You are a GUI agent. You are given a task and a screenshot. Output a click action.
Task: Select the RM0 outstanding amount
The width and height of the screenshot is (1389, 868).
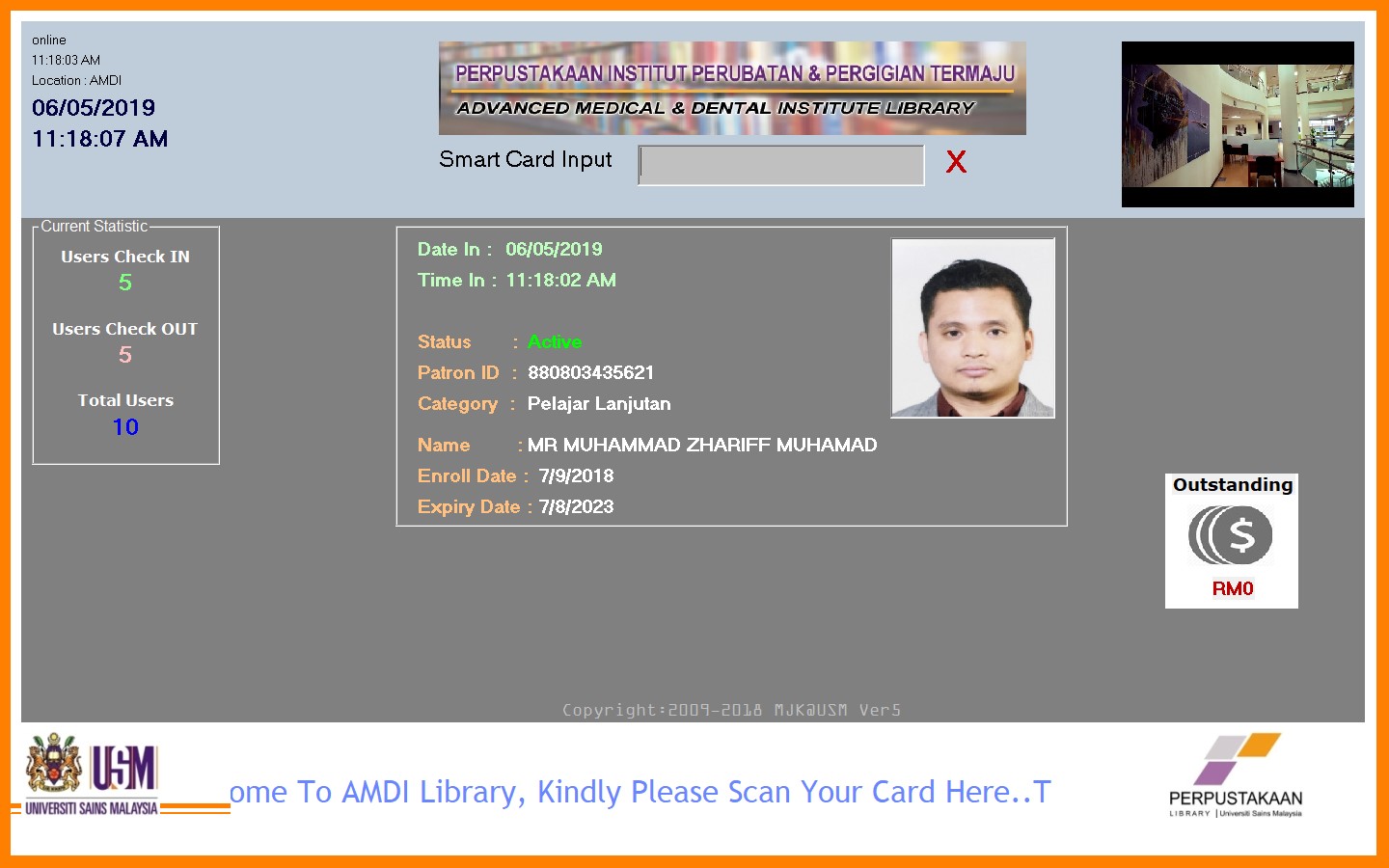1232,588
